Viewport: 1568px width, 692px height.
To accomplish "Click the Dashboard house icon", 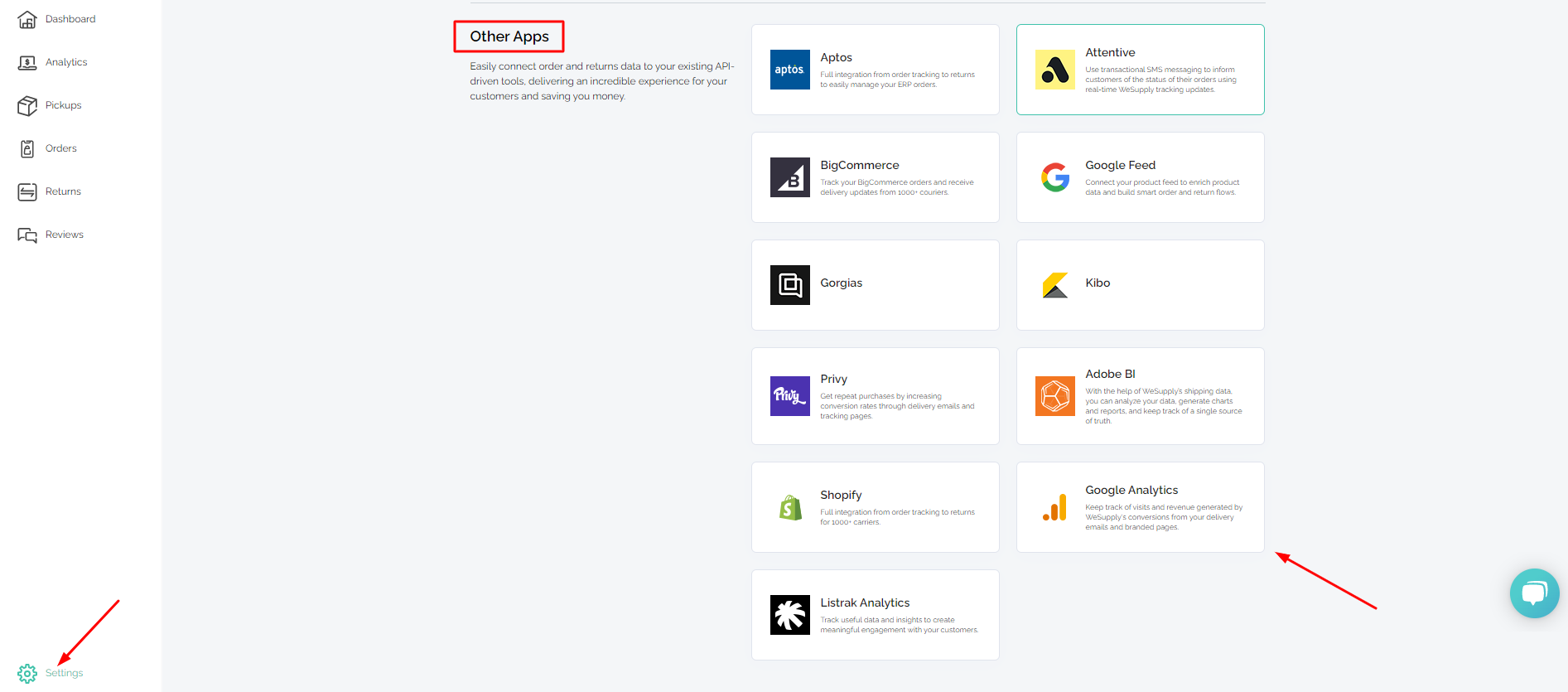I will click(x=27, y=19).
